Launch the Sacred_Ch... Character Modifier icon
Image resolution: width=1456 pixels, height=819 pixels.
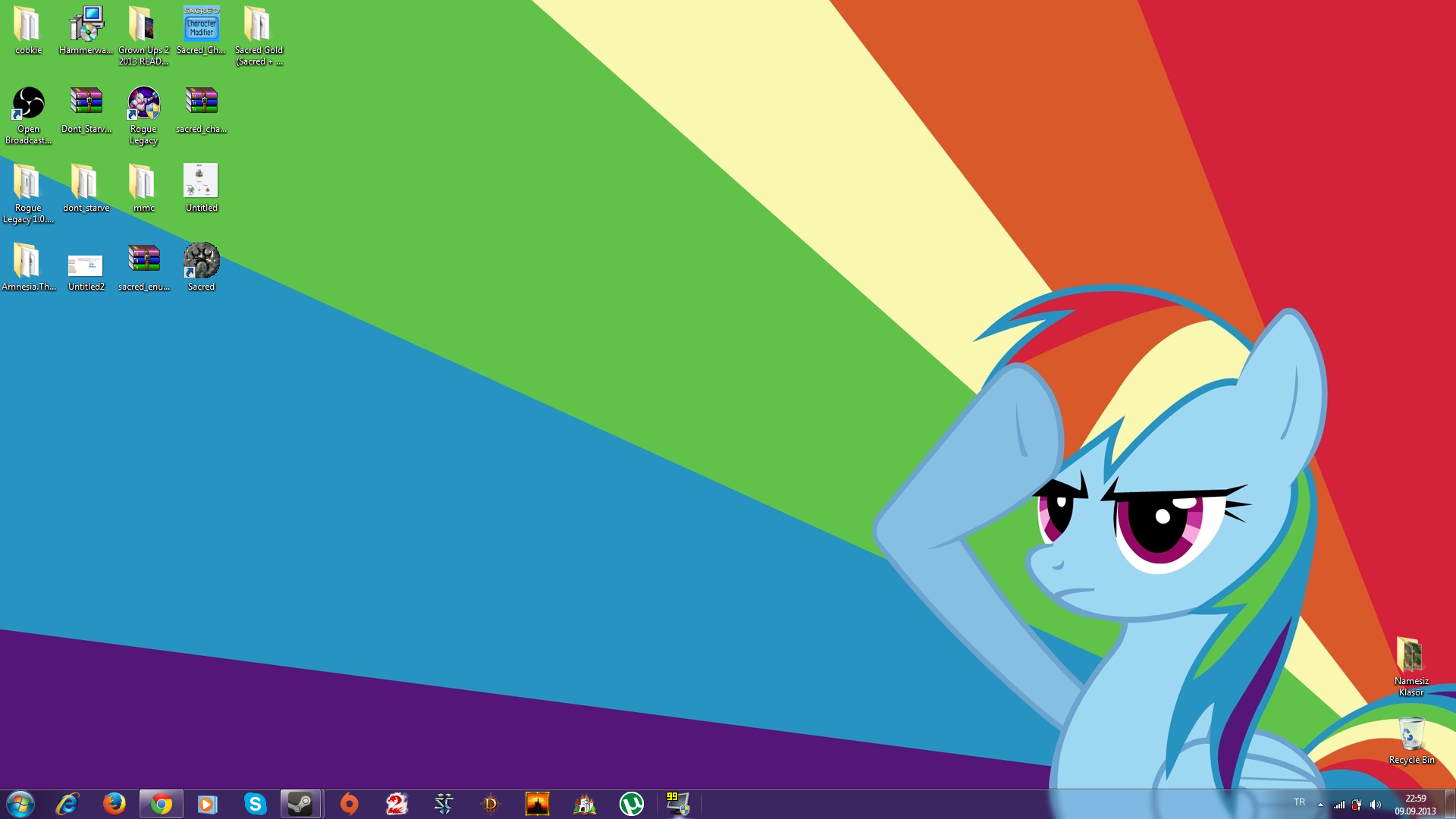click(x=201, y=31)
